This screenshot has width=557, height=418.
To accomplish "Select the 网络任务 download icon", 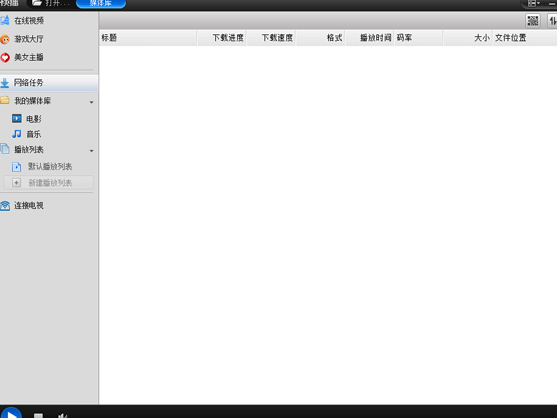I will (x=5, y=83).
